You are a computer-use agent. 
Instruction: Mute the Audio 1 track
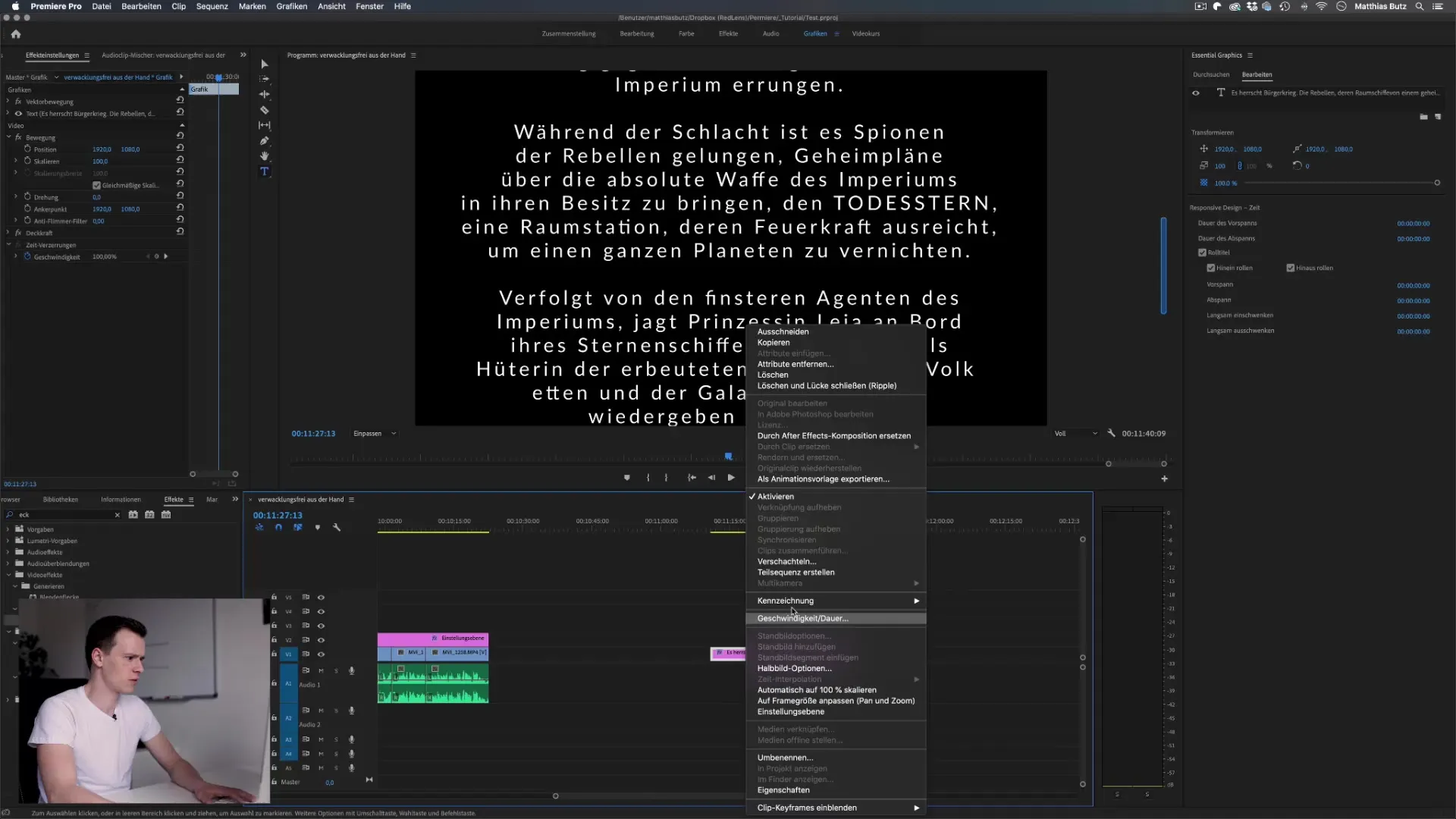click(x=321, y=670)
